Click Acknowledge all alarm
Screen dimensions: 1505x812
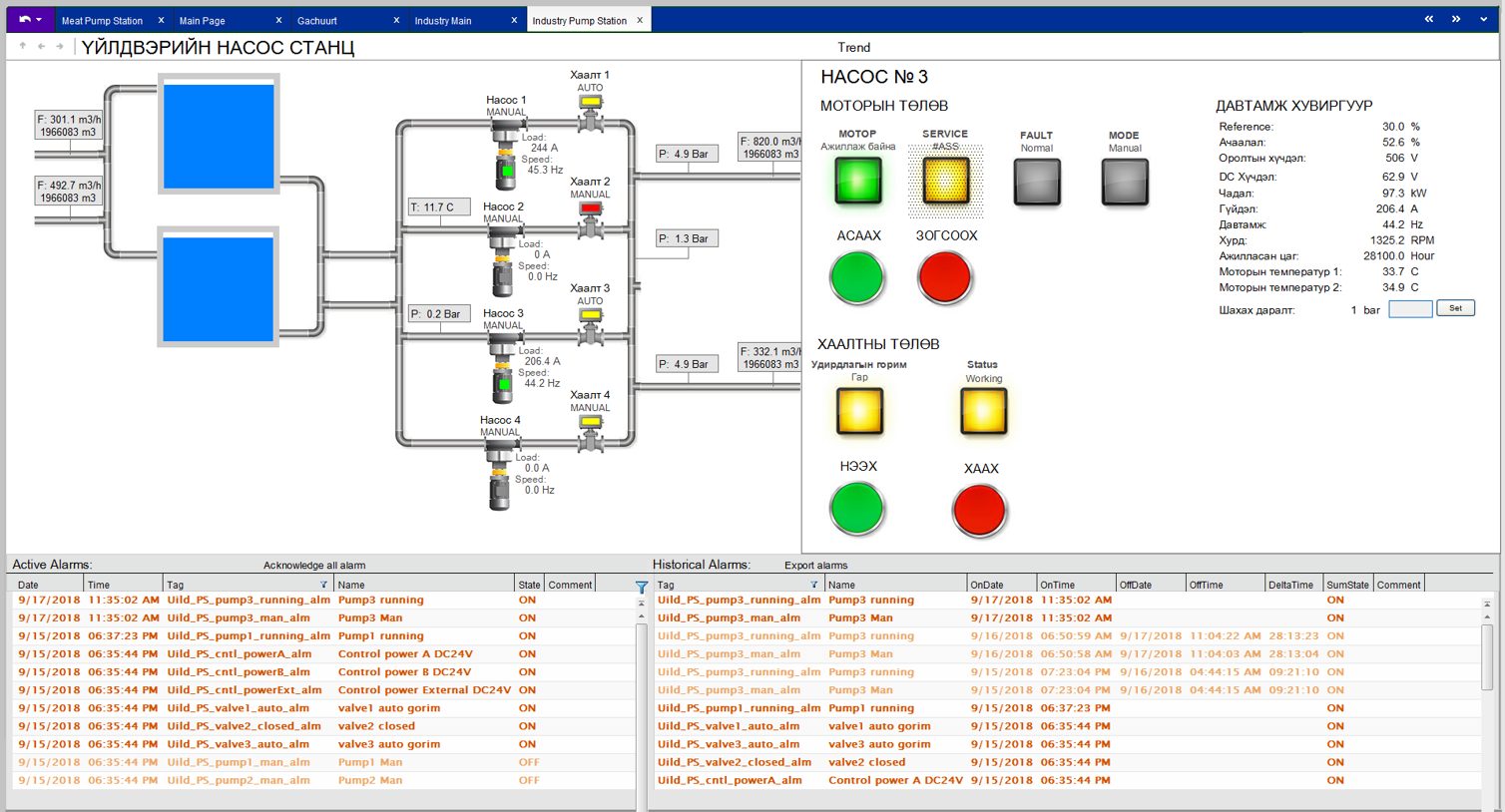[314, 565]
